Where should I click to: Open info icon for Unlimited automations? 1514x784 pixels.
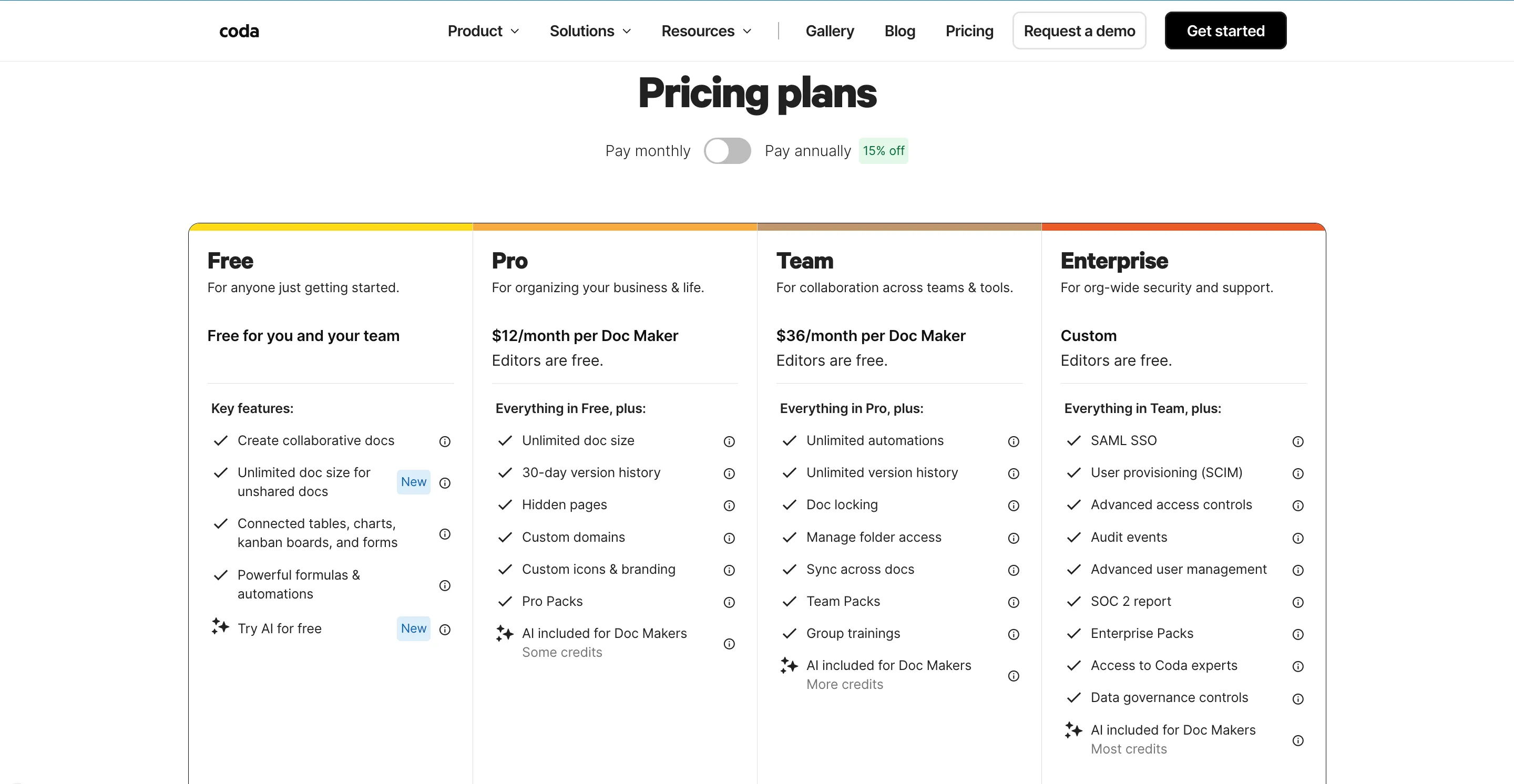1013,441
